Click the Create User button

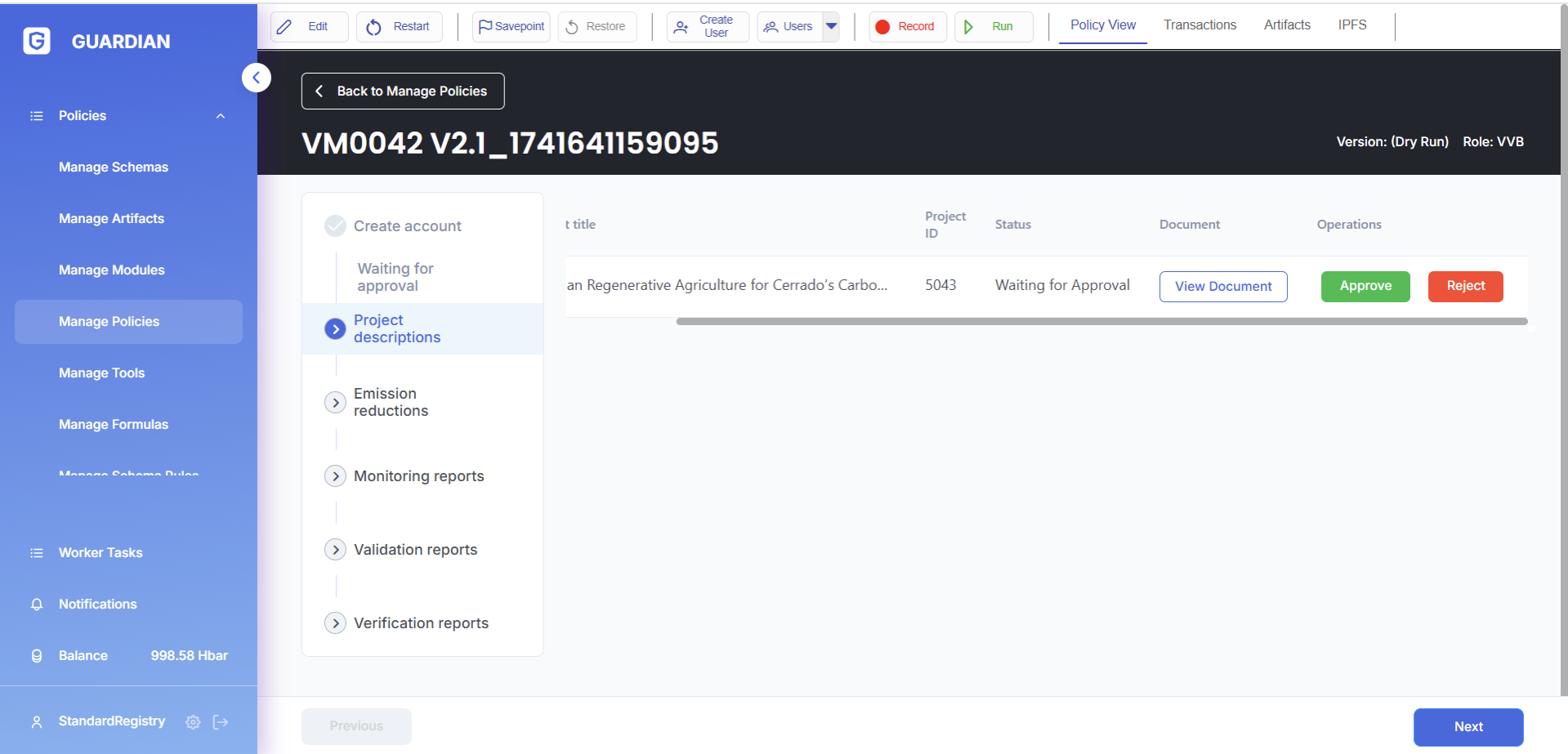coord(707,27)
